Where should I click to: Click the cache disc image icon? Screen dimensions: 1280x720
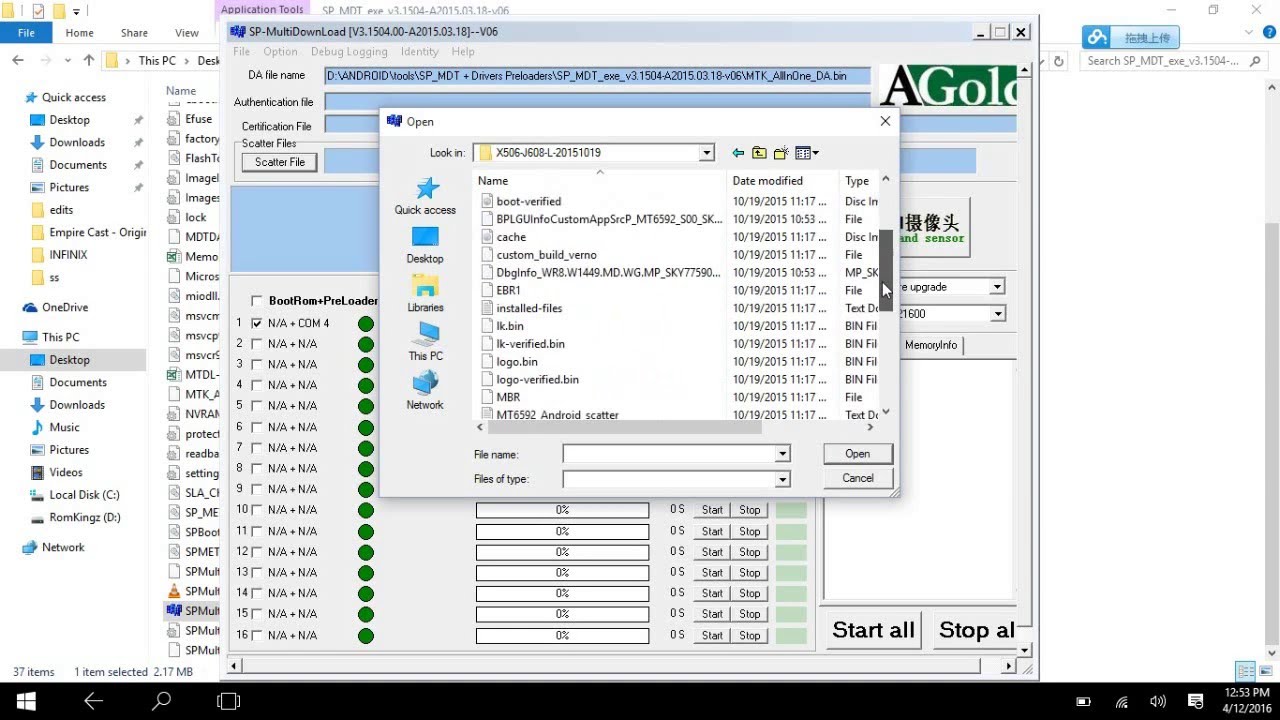point(486,237)
